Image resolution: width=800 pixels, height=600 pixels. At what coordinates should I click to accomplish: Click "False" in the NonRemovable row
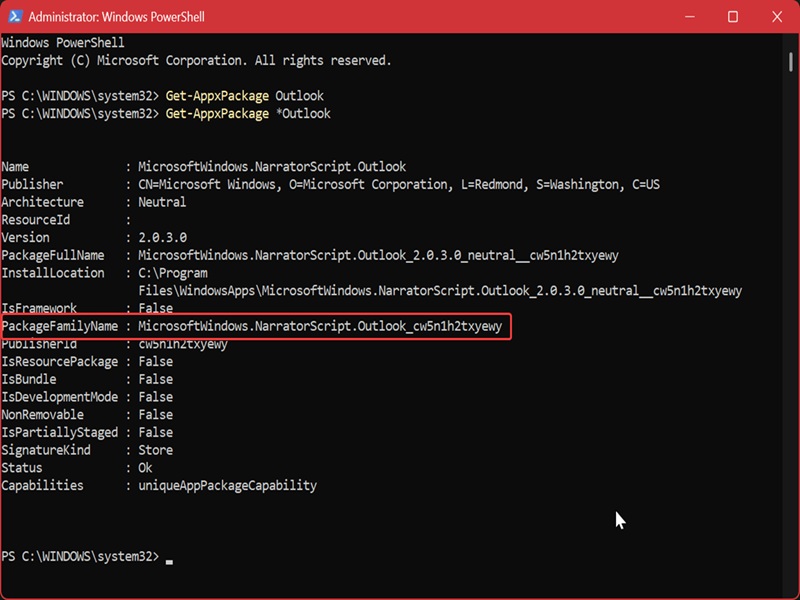(156, 415)
